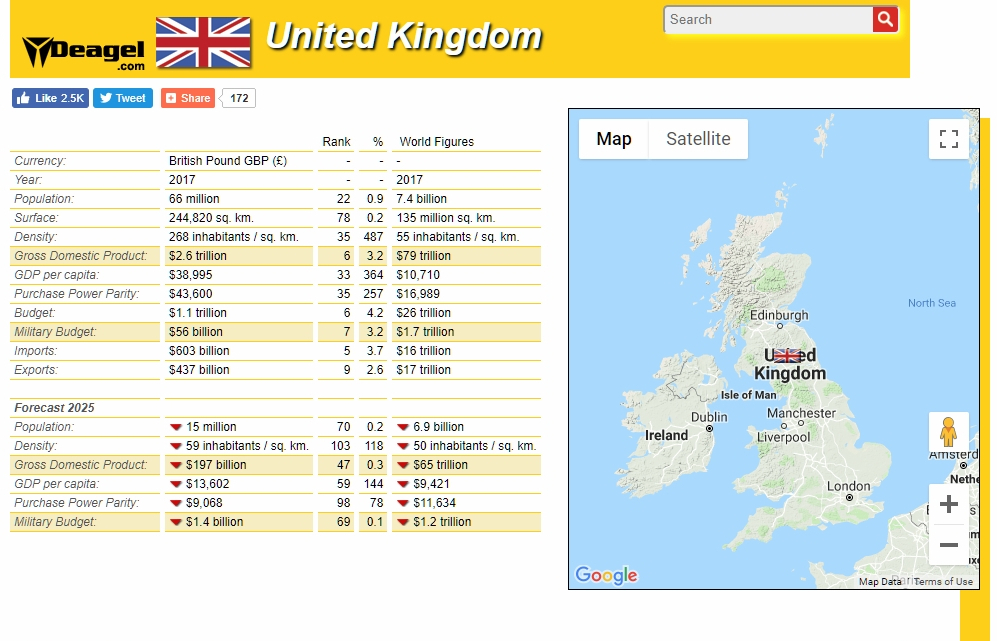997x641 pixels.
Task: Zoom out on the map
Action: (949, 545)
